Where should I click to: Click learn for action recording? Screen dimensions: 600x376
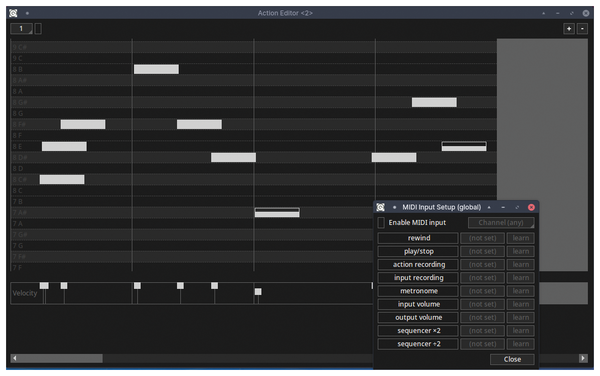pyautogui.click(x=520, y=265)
